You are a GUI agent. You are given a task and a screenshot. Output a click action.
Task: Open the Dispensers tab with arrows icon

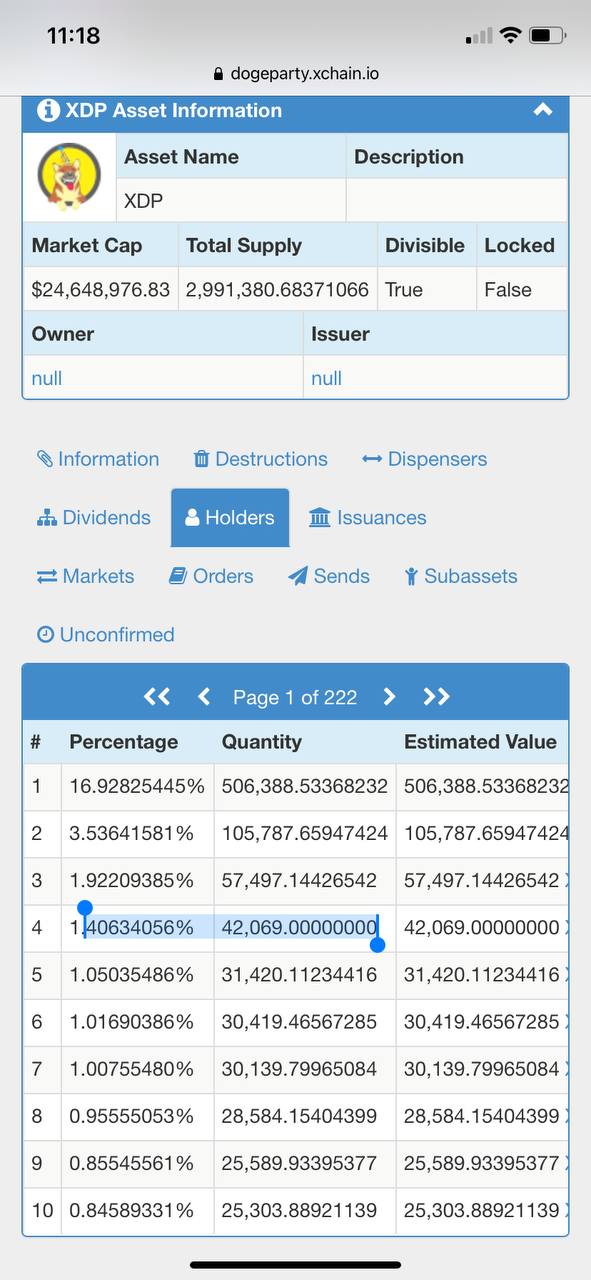pyautogui.click(x=424, y=459)
